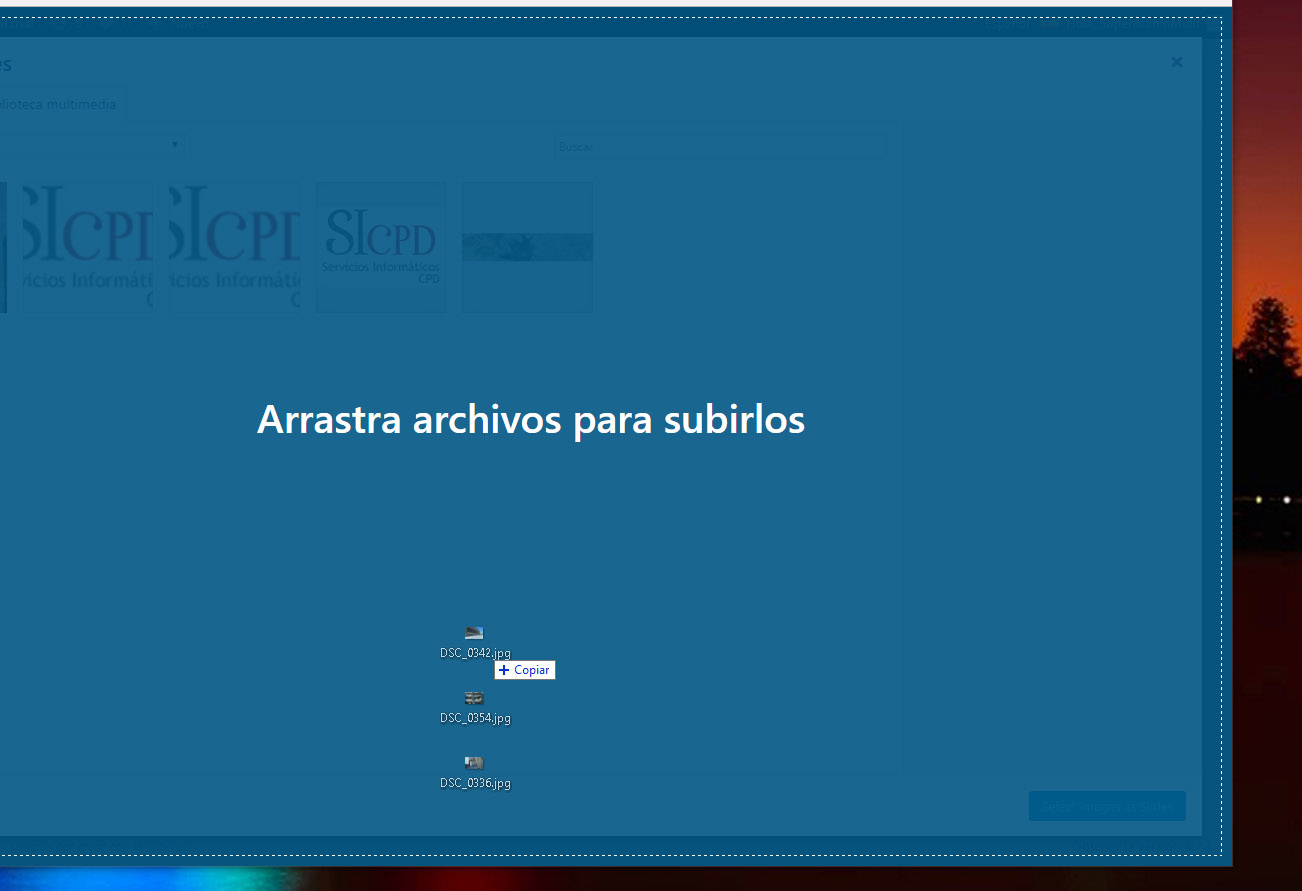
Task: Select the DSC_0354.jpg filename label
Action: [x=475, y=718]
